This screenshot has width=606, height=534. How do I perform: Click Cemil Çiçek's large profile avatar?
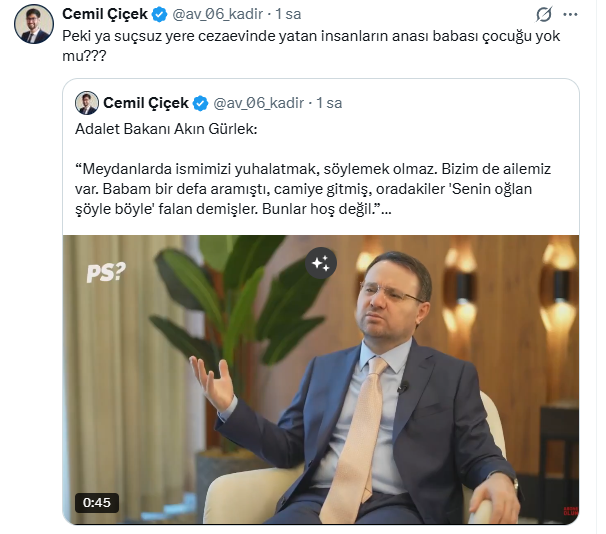(x=34, y=24)
